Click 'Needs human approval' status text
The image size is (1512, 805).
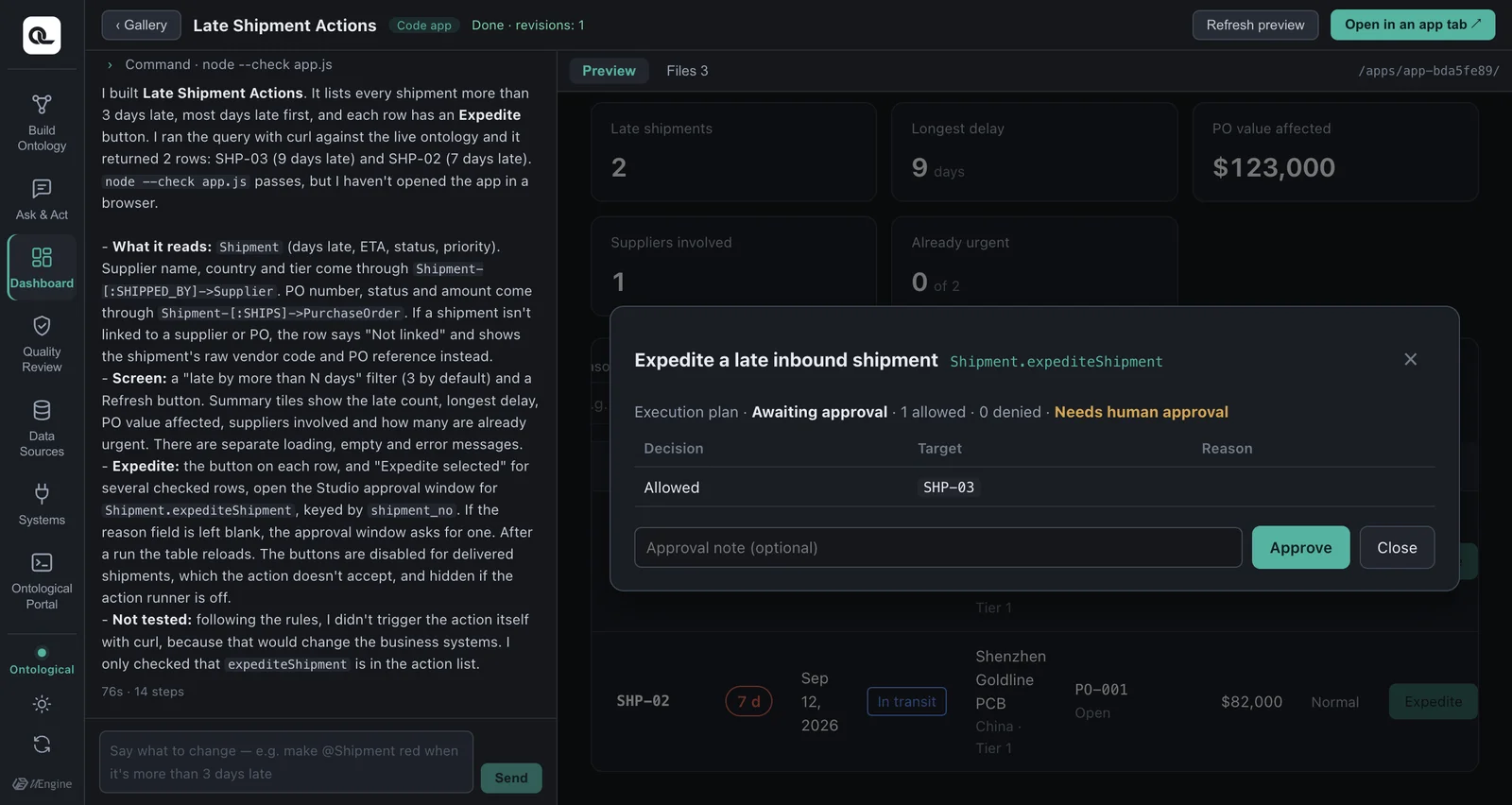pyautogui.click(x=1141, y=412)
